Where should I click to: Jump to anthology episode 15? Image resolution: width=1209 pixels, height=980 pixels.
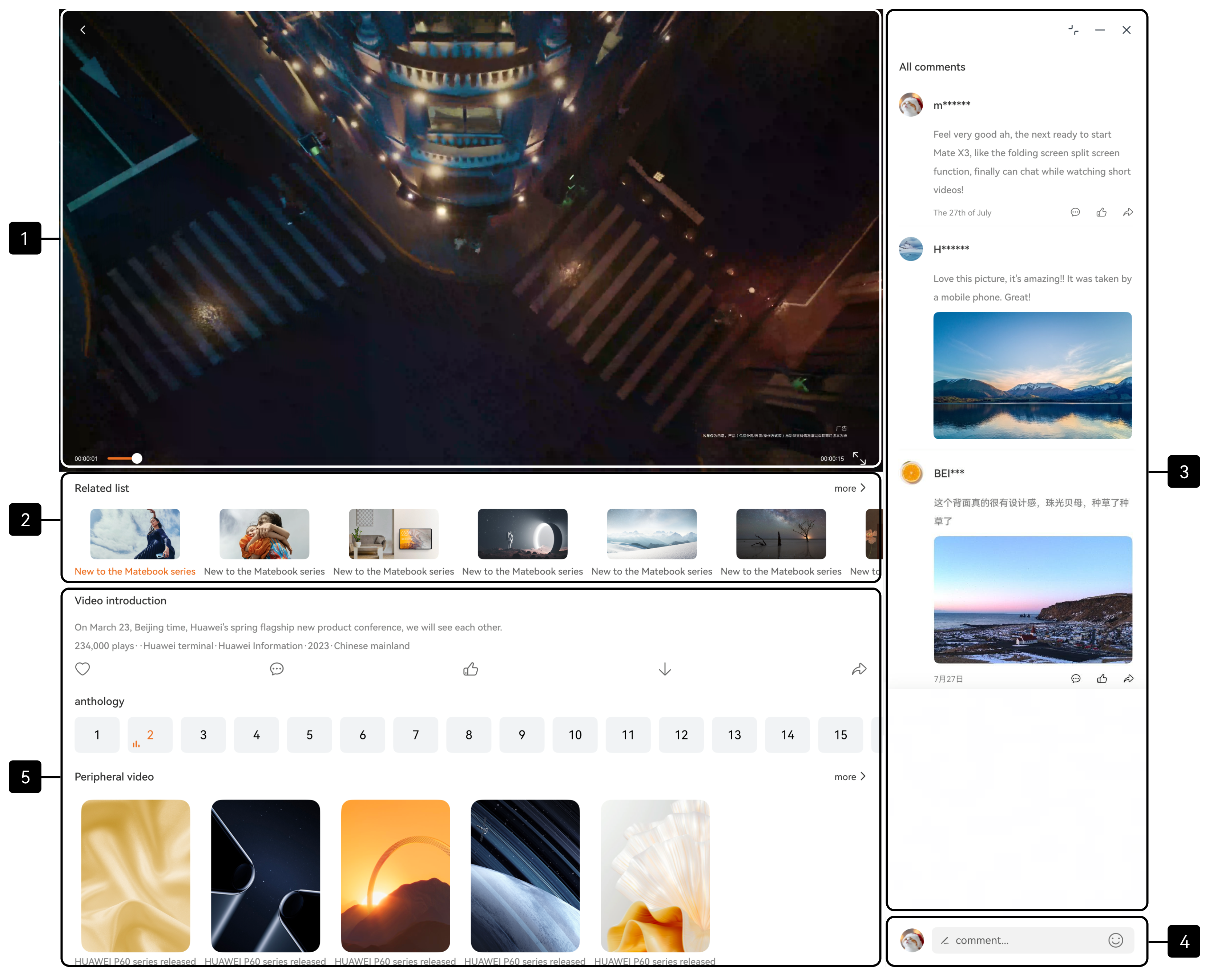point(841,734)
